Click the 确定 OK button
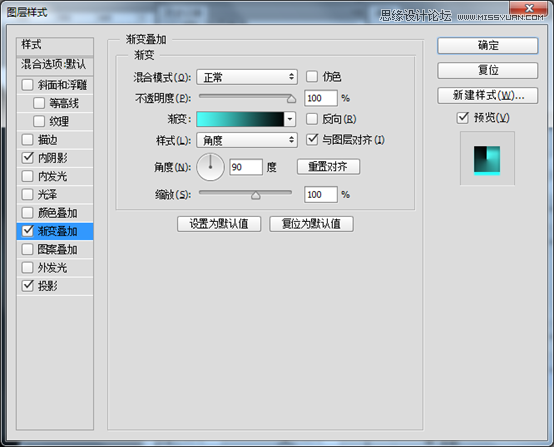This screenshot has width=554, height=447. (x=488, y=46)
